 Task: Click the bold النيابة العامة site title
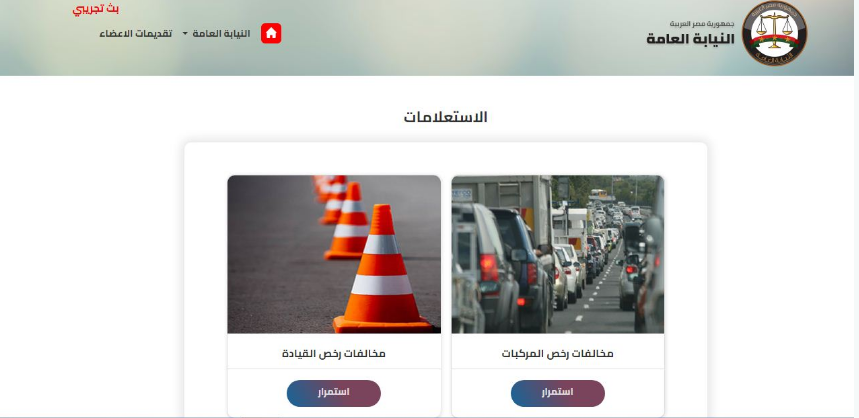click(690, 39)
